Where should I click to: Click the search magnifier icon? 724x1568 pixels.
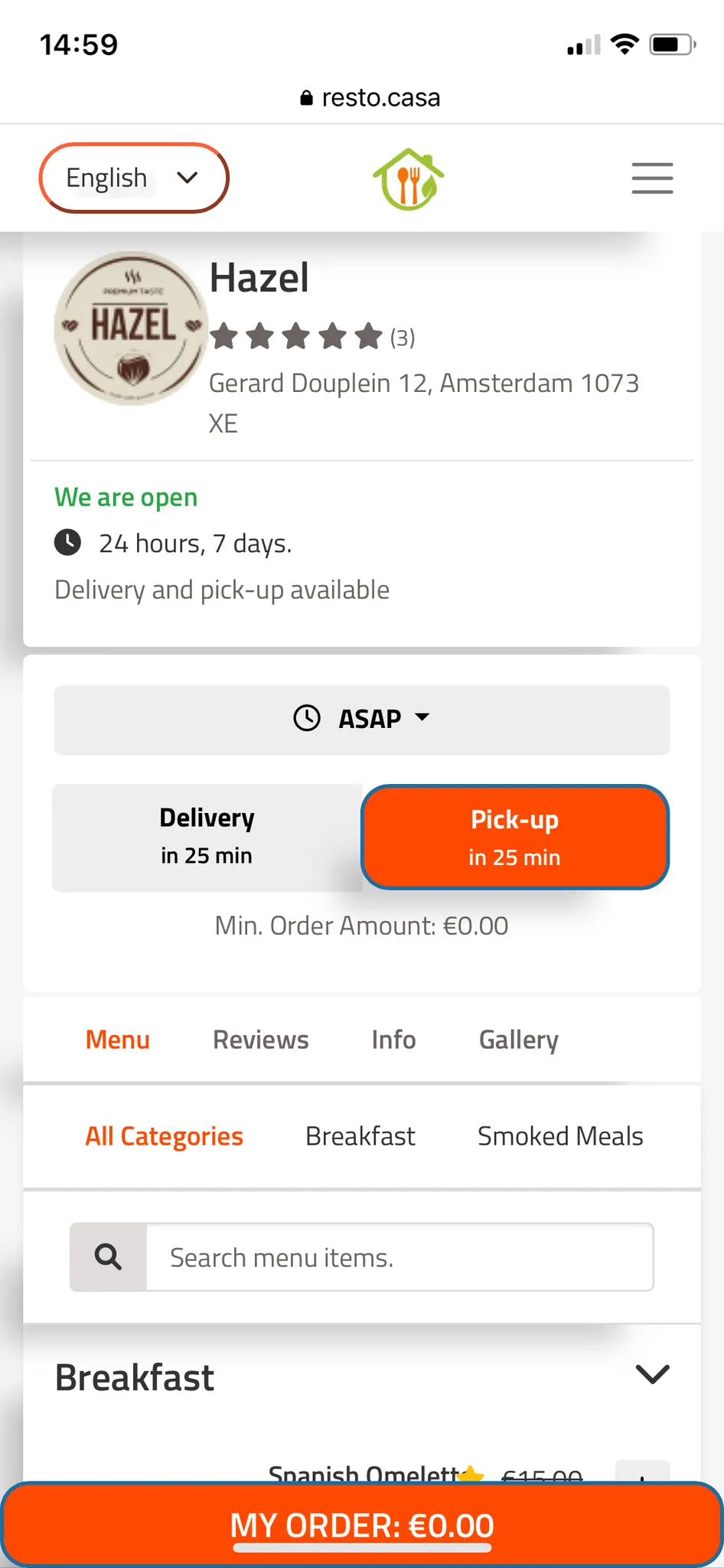coord(108,1257)
